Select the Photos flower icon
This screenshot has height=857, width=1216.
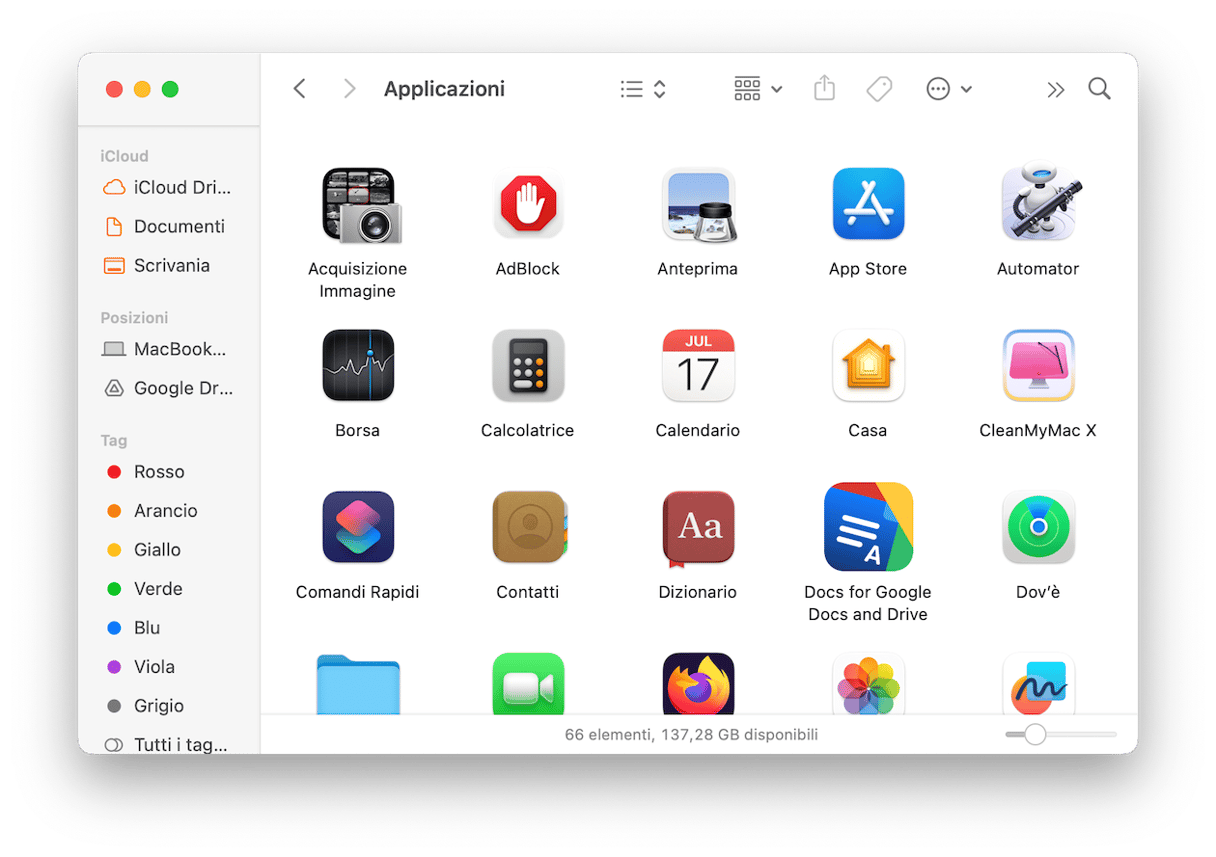tap(868, 684)
